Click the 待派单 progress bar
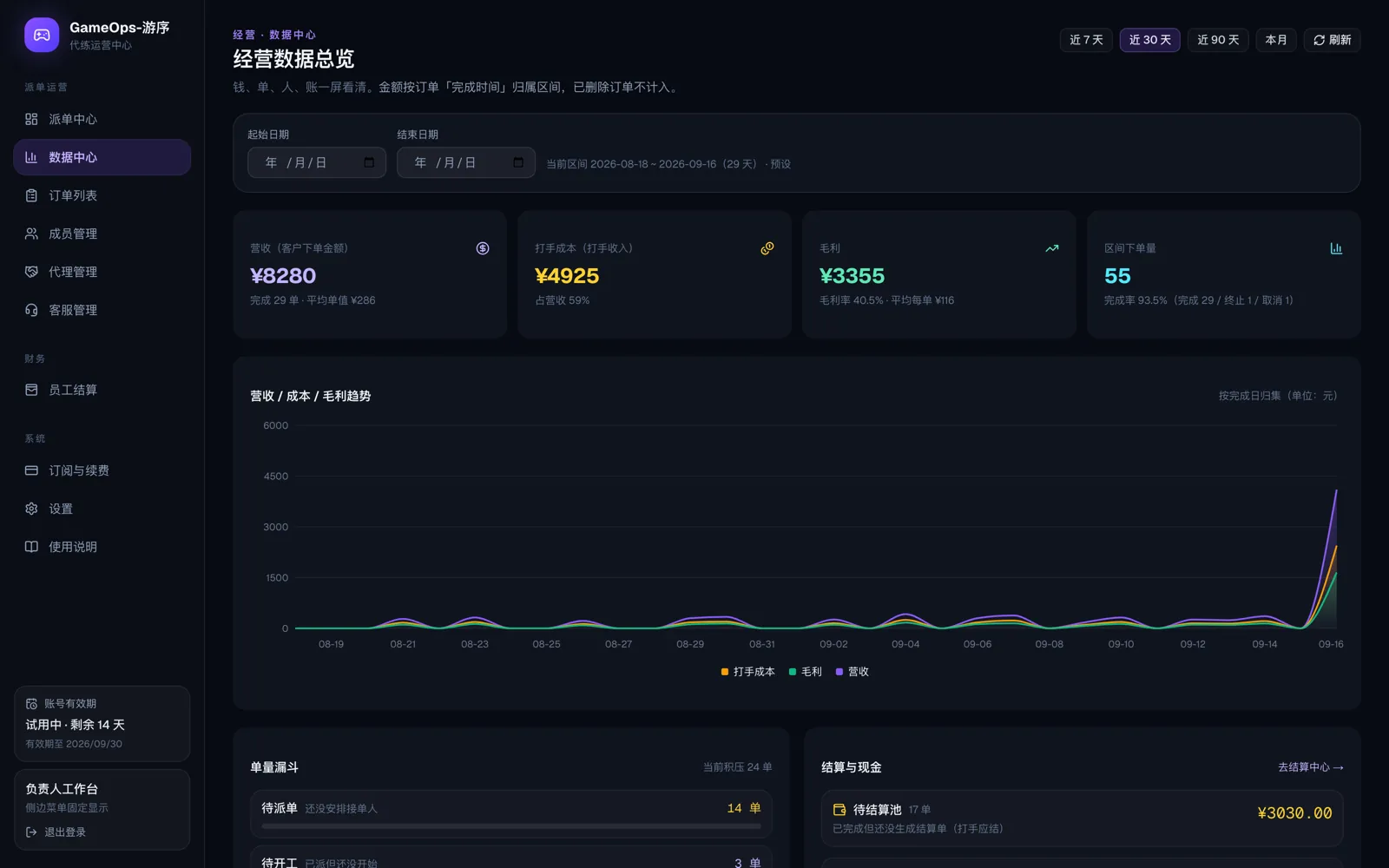Screen dimensions: 1389x868 click(x=511, y=826)
